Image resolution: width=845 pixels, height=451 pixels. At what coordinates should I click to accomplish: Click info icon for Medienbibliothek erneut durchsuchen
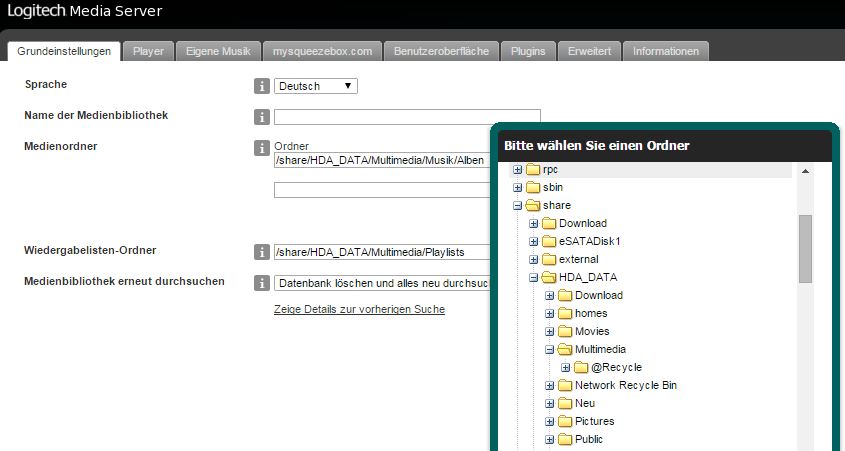262,283
